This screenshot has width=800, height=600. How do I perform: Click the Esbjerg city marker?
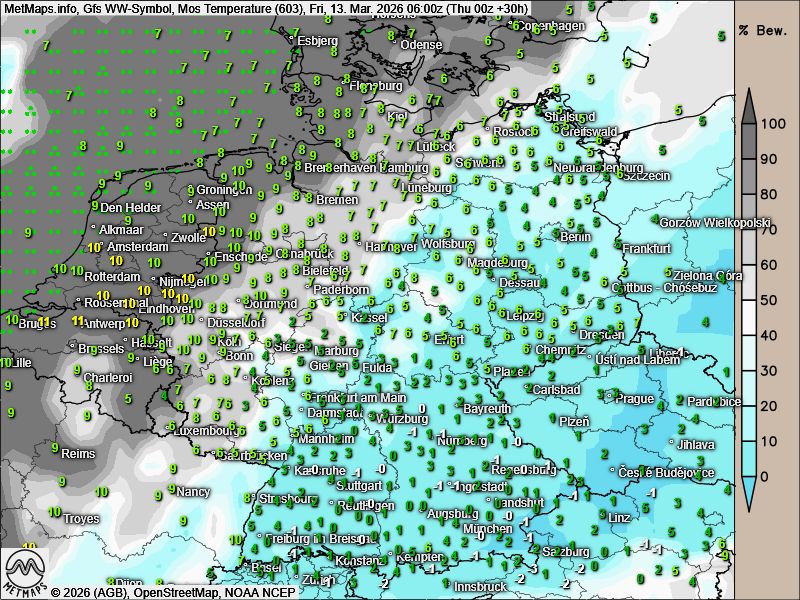click(292, 40)
